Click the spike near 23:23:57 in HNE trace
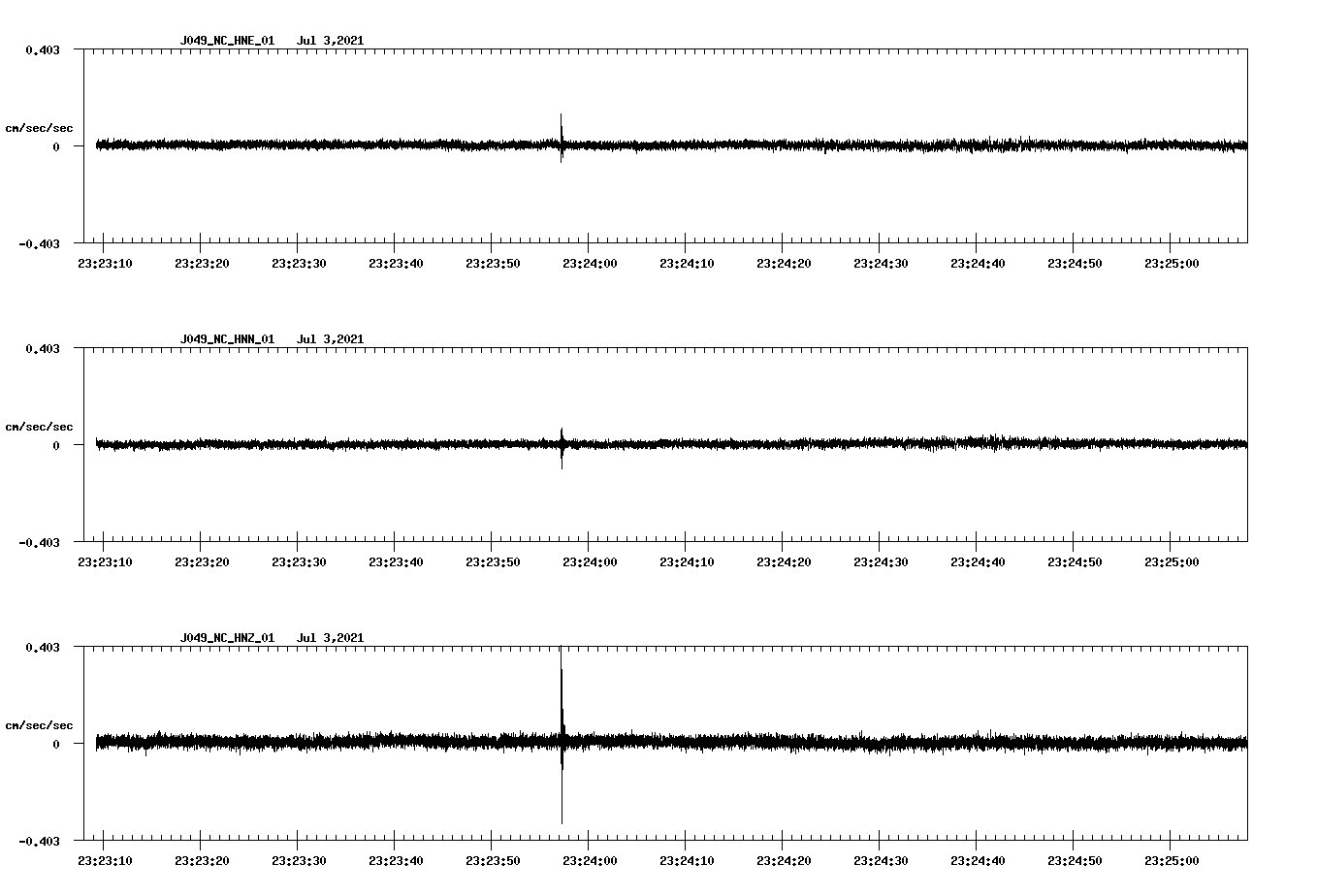Image resolution: width=1317 pixels, height=896 pixels. point(561,136)
